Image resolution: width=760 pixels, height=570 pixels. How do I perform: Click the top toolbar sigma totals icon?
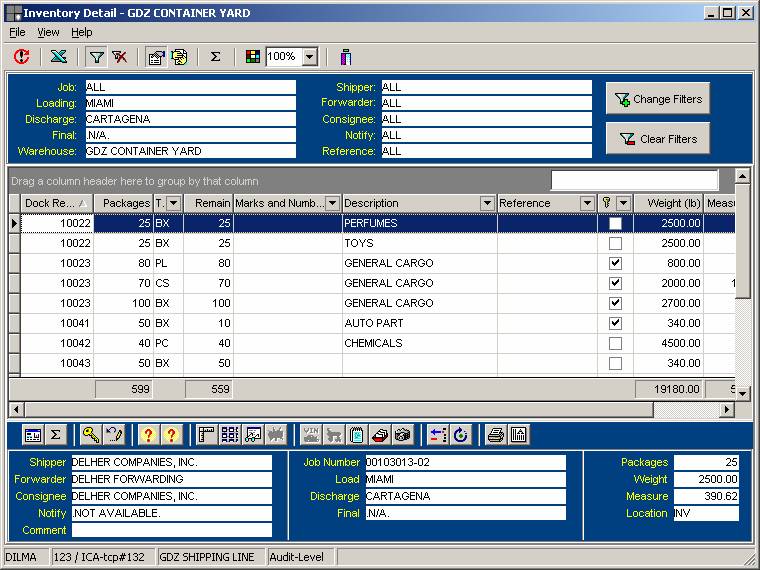click(215, 57)
